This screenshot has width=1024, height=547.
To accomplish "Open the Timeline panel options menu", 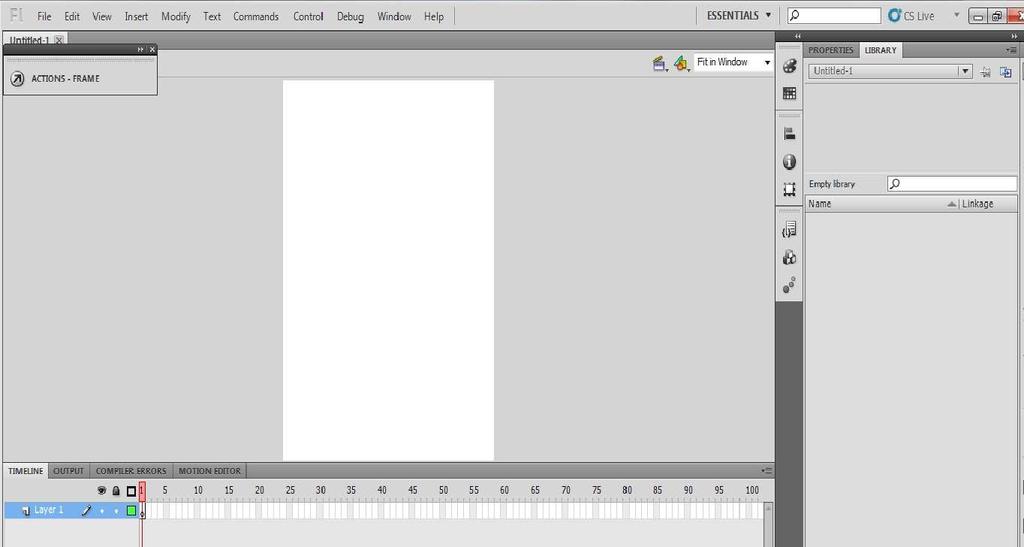I will tap(767, 471).
